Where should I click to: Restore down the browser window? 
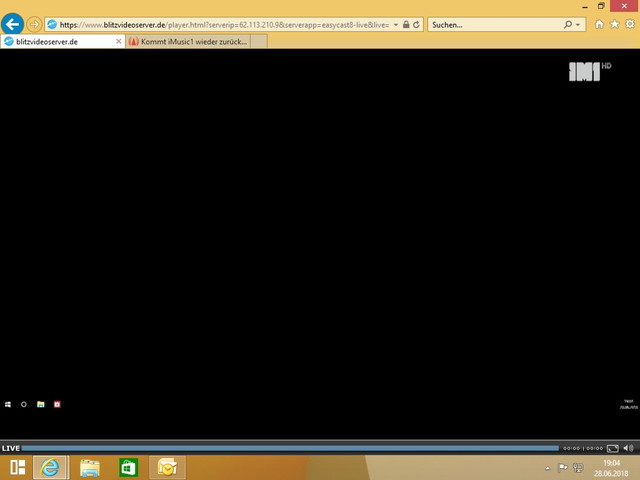[601, 6]
